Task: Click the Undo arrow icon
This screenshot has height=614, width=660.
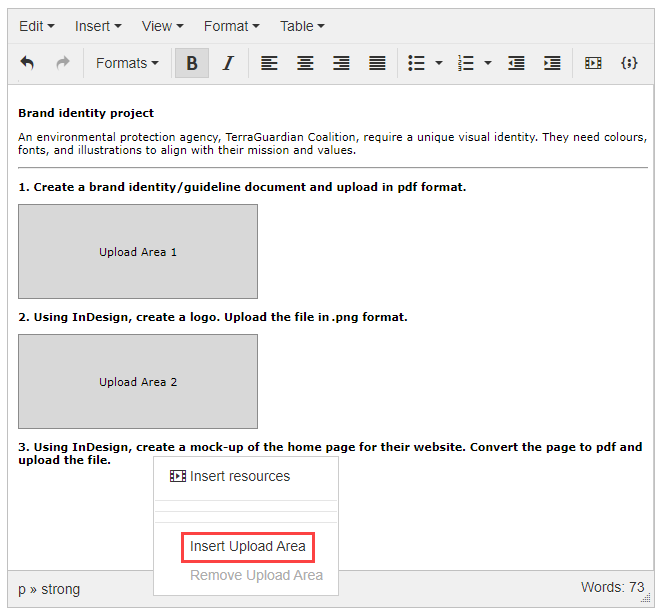Action: [27, 63]
